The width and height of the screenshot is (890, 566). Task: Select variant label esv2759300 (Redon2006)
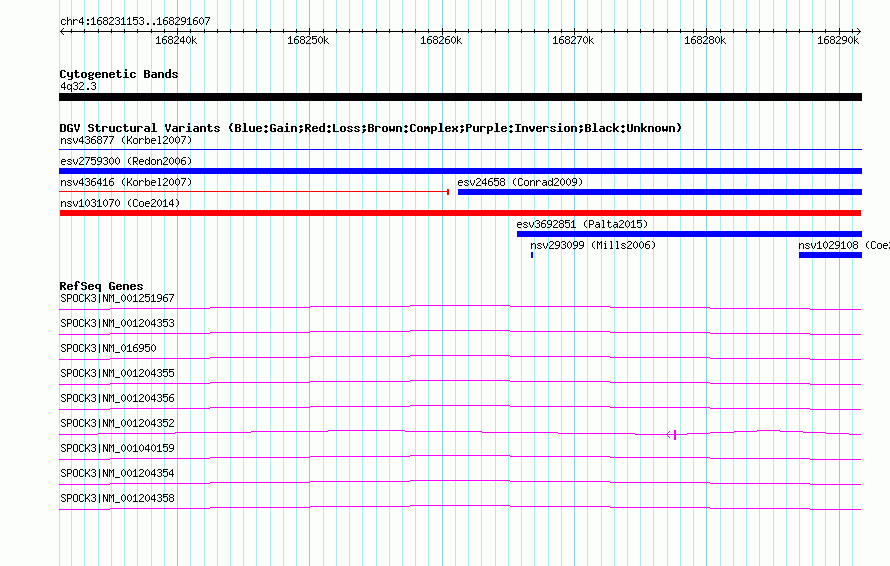(x=126, y=161)
